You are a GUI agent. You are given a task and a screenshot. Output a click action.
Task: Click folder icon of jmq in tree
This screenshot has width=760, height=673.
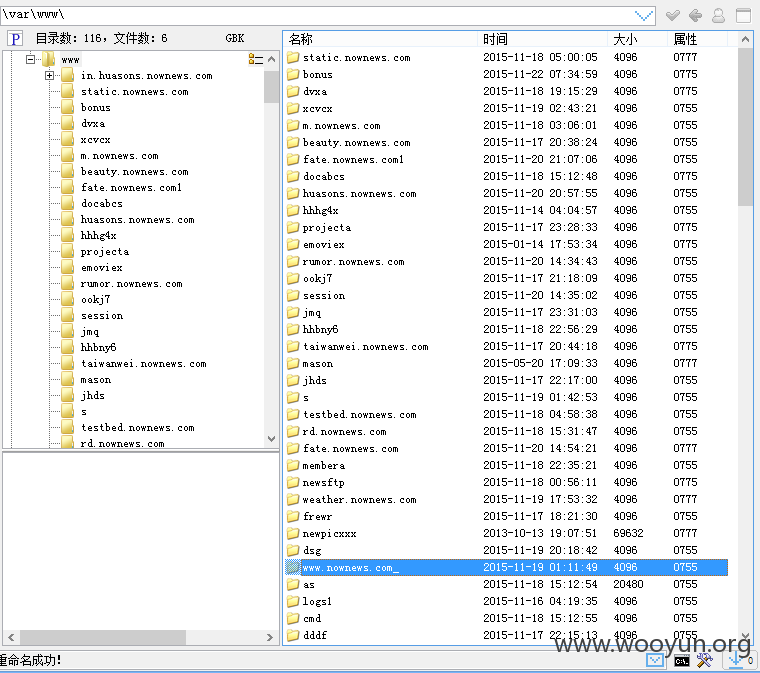pos(68,331)
